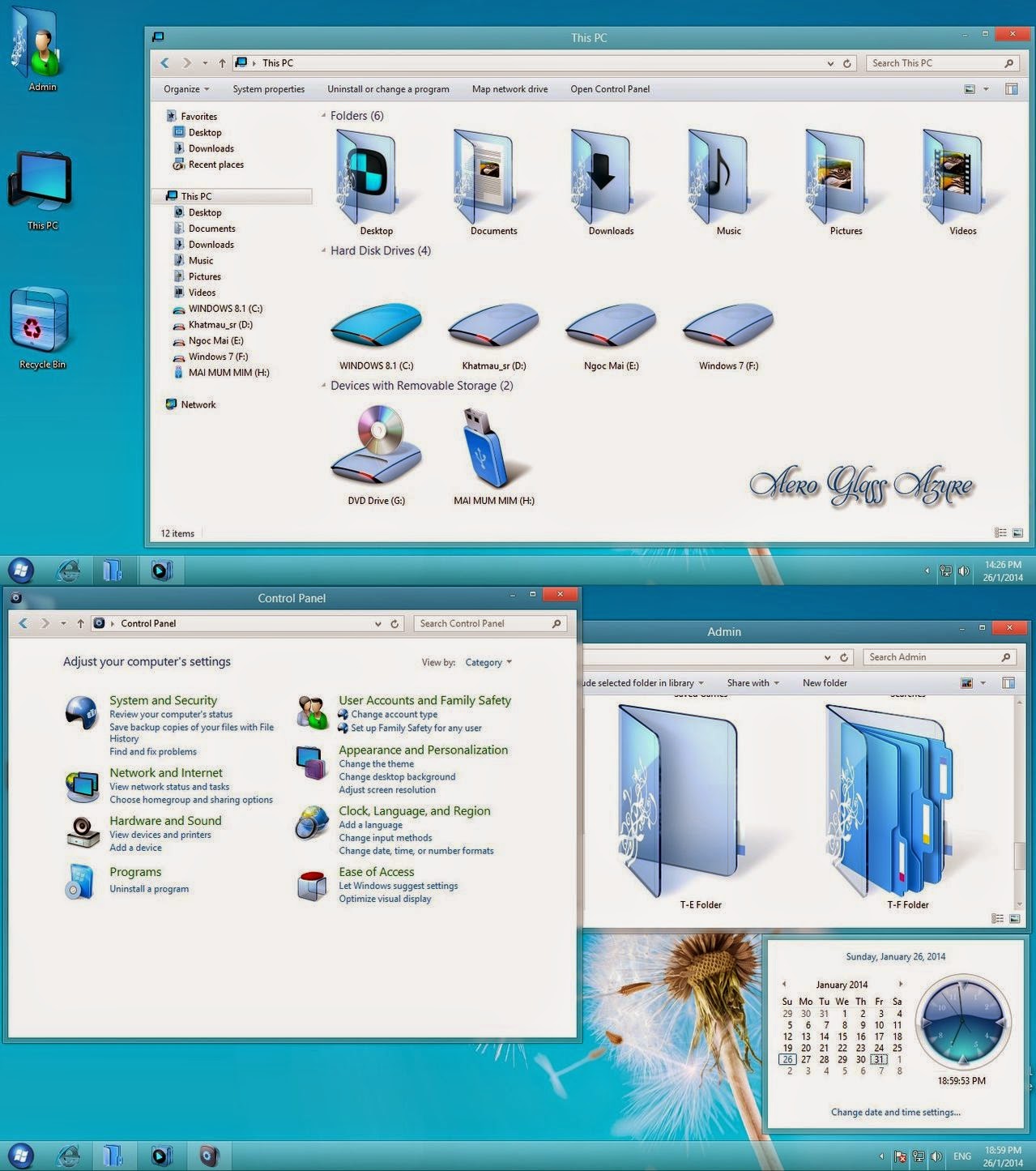Click the Start button on the upper taskbar
This screenshot has width=1036, height=1171.
[x=21, y=571]
